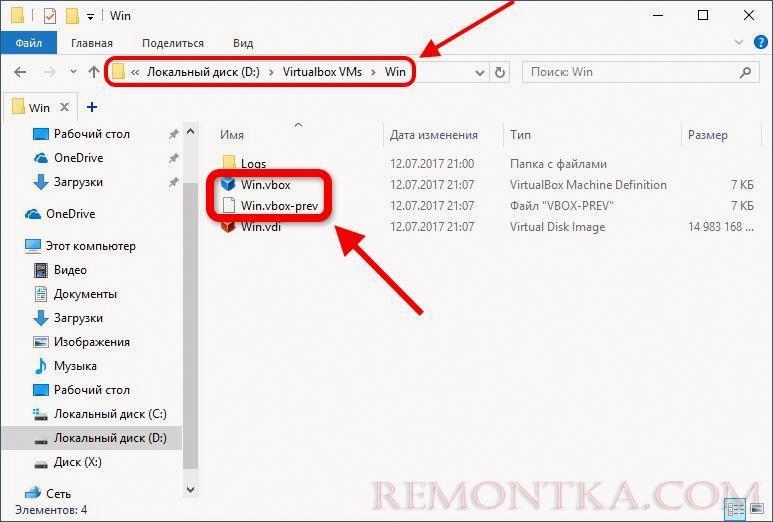Image resolution: width=773 pixels, height=522 pixels.
Task: Click the Win.vbox-prev blank file icon
Action: point(228,206)
